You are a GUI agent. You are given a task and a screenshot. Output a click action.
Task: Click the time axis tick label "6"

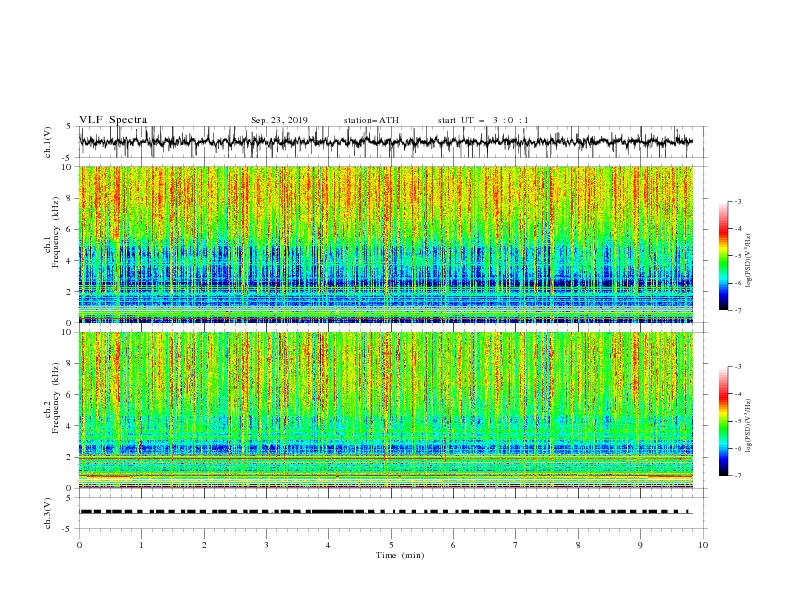pyautogui.click(x=453, y=545)
